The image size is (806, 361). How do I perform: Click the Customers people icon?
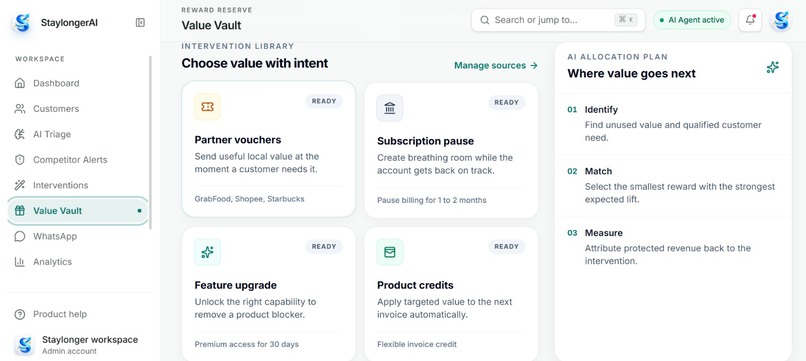(20, 109)
